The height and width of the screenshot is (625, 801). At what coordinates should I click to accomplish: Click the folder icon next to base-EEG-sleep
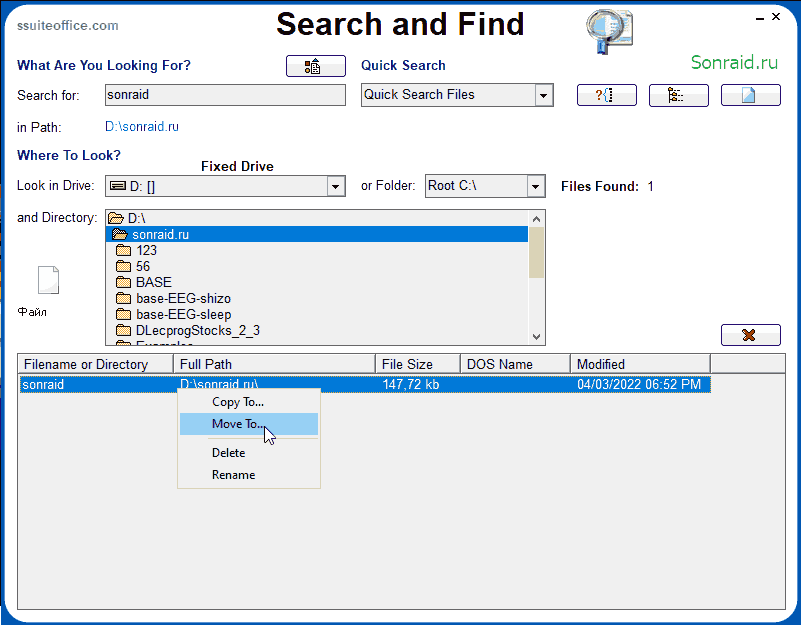pyautogui.click(x=124, y=314)
